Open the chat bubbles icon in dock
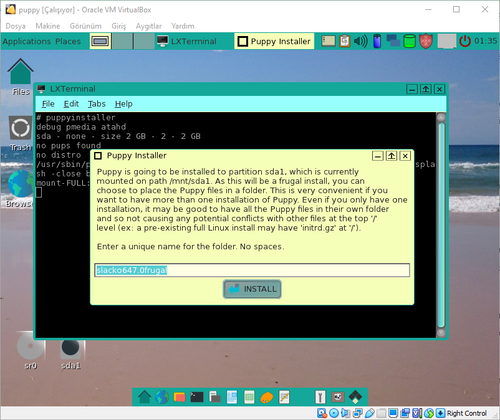This screenshot has height=420, width=500. click(x=179, y=397)
